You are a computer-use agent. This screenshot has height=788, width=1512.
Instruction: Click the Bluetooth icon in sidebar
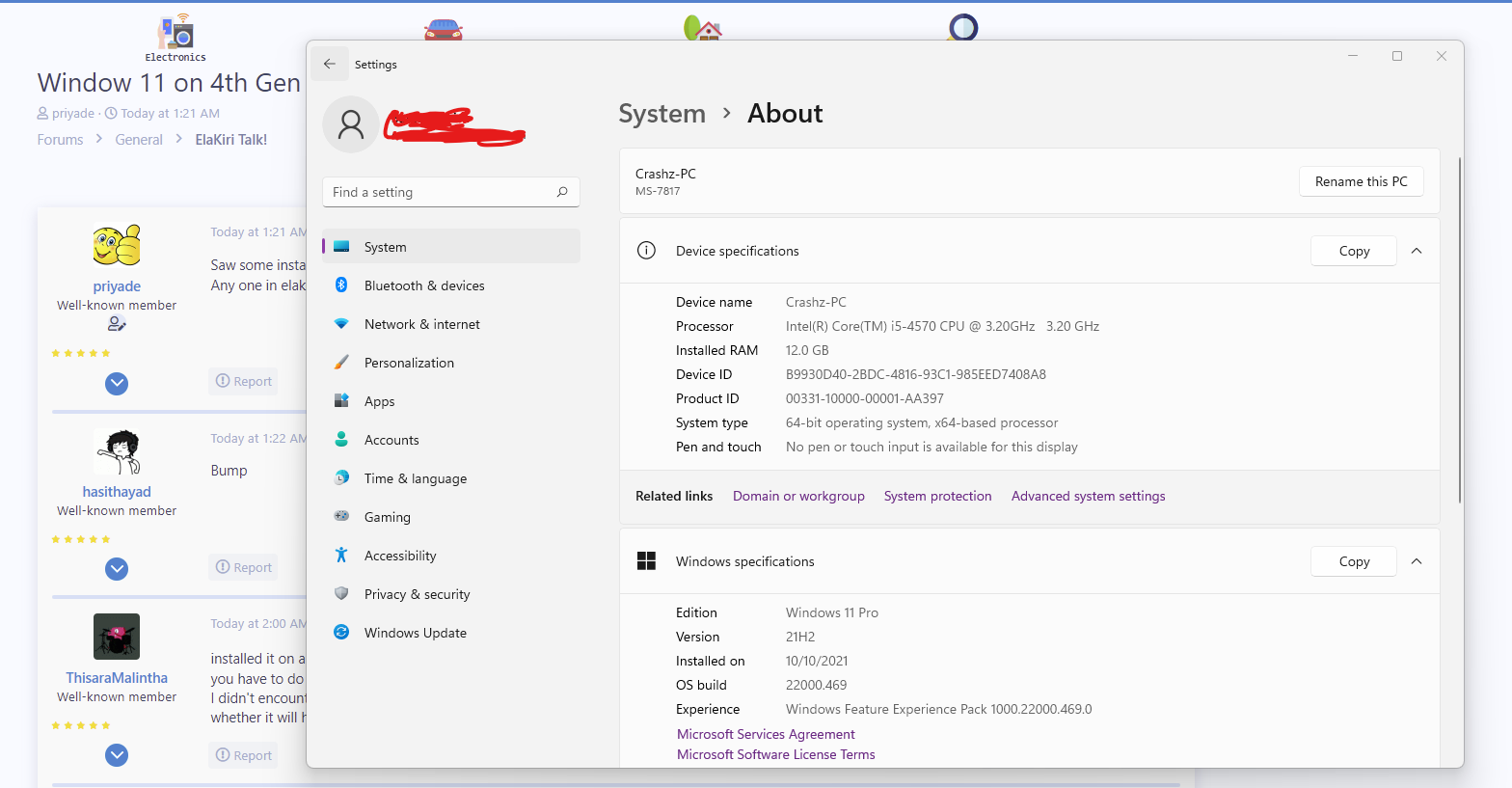(x=341, y=285)
